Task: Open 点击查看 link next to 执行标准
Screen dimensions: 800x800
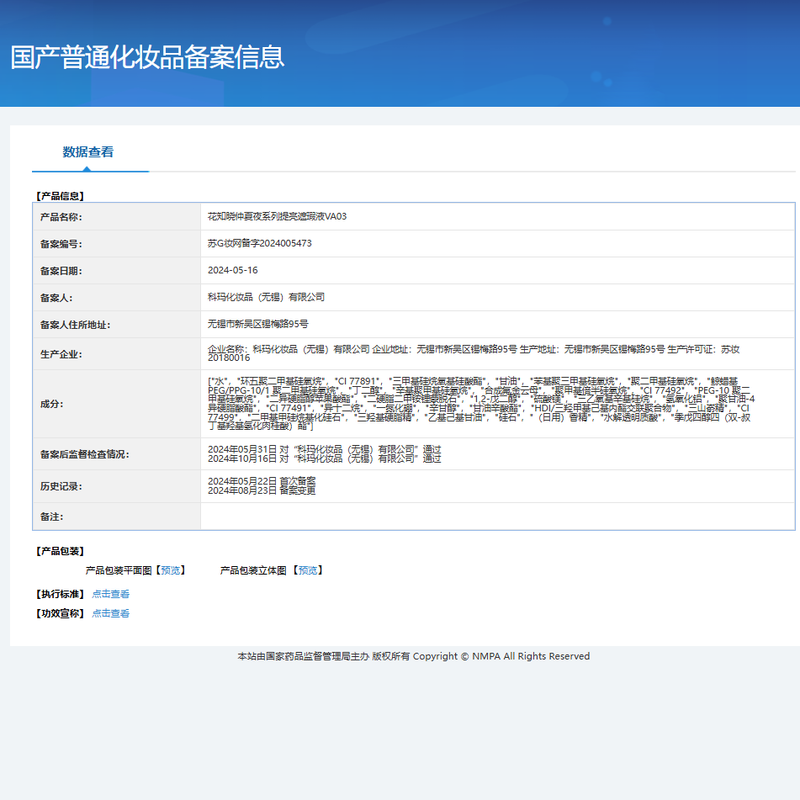Action: (111, 594)
